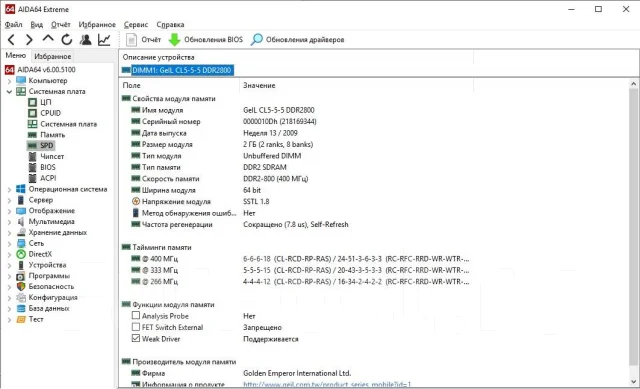
Task: Click the Компьютер monitor icon
Action: tap(21, 80)
